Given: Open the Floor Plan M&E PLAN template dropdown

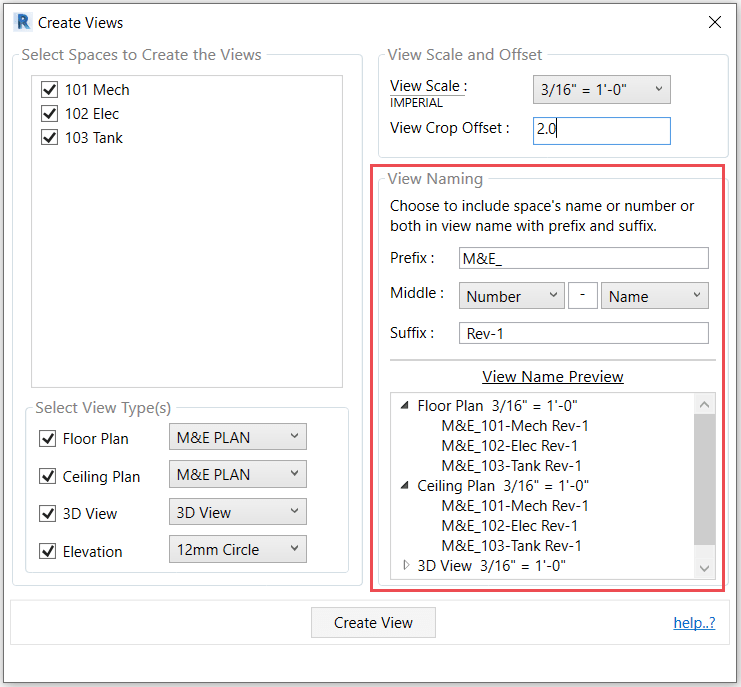Looking at the screenshot, I should tap(237, 437).
